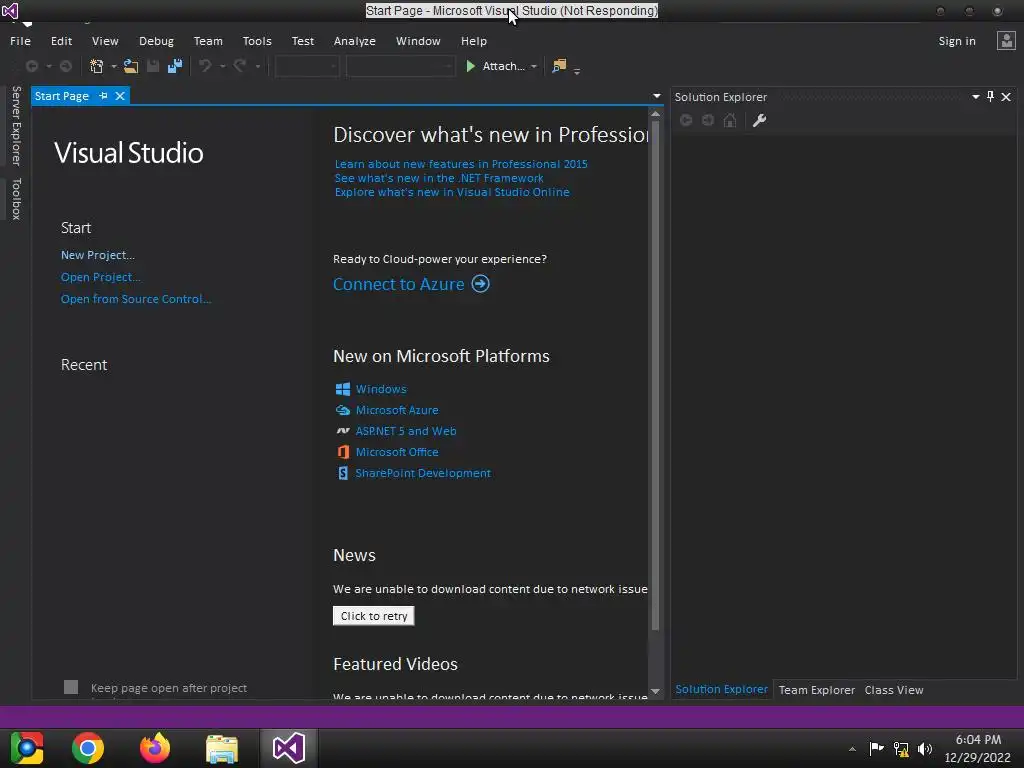
Task: Show hidden system tray icons
Action: click(x=852, y=749)
